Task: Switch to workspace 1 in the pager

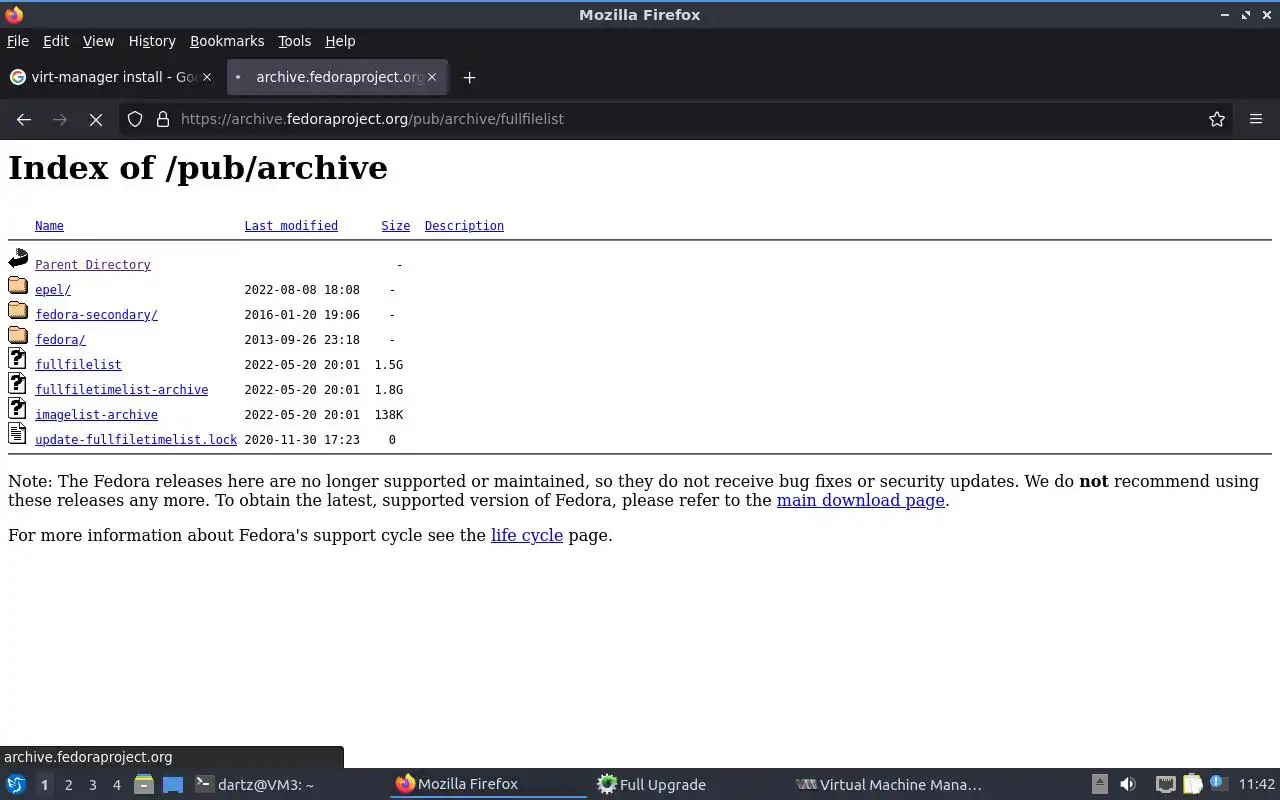Action: 44,785
